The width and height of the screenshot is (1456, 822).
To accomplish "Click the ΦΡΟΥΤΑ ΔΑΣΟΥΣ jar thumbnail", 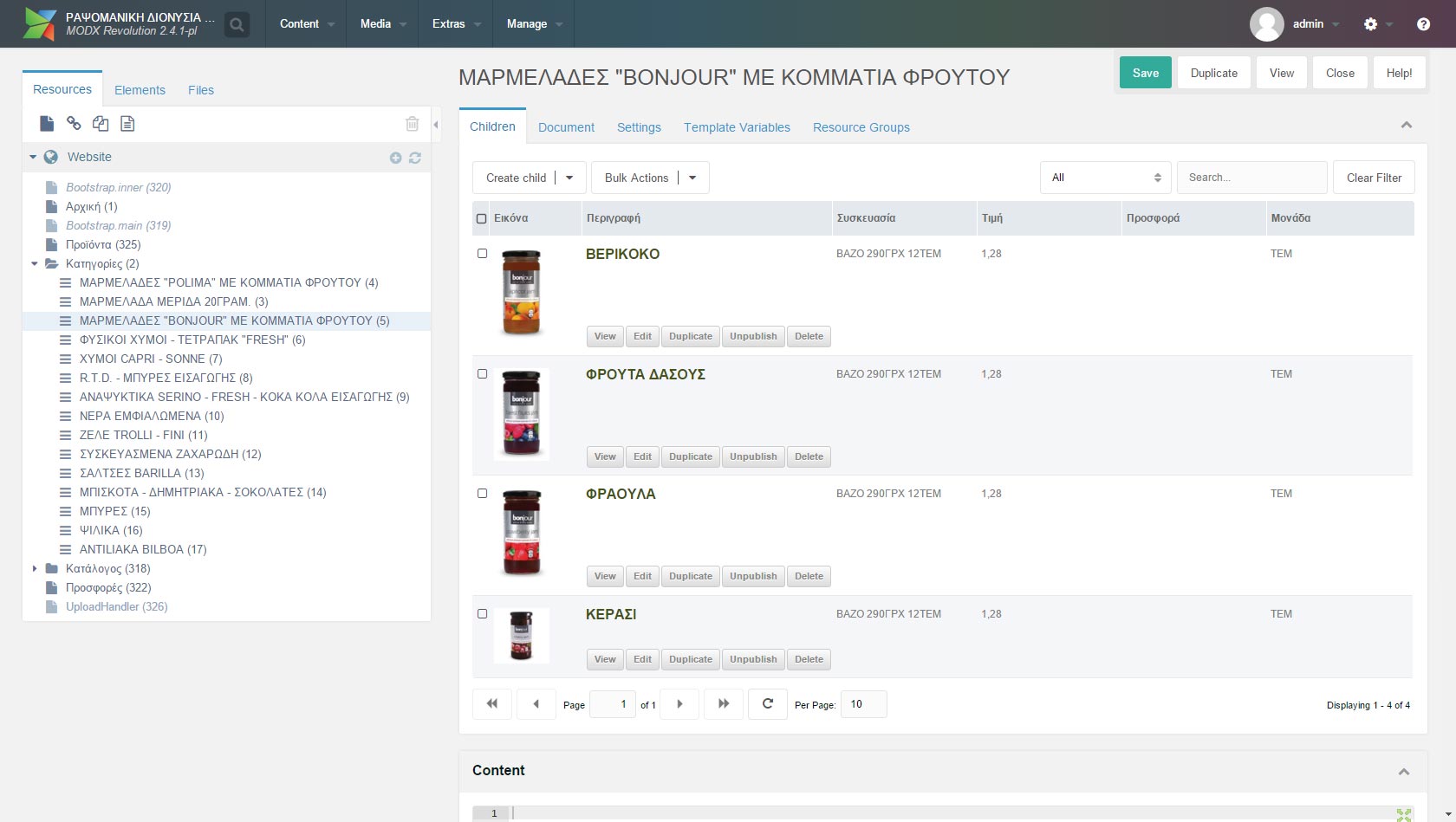I will click(521, 414).
